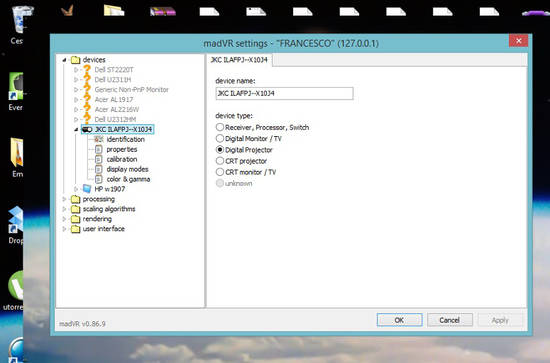Screen dimensions: 550x363
Task: Expand the rendering folder
Action: coord(65,219)
